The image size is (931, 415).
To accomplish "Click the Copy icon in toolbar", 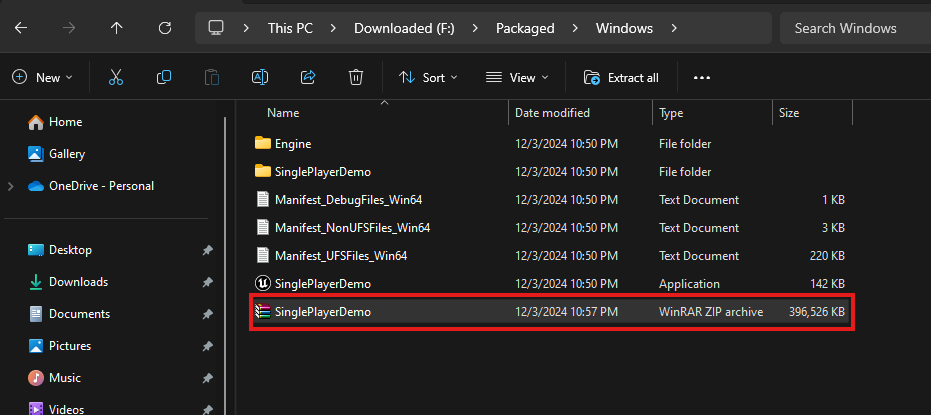I will pyautogui.click(x=164, y=77).
